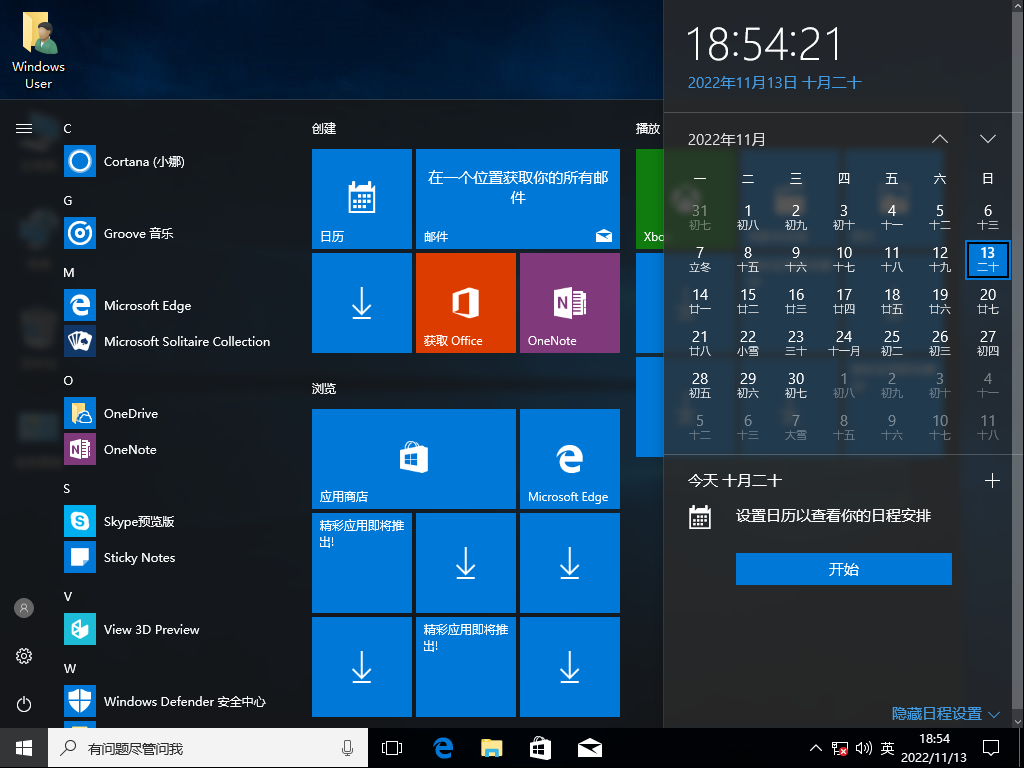Go to previous month in calendar
This screenshot has width=1024, height=768.
coord(940,139)
